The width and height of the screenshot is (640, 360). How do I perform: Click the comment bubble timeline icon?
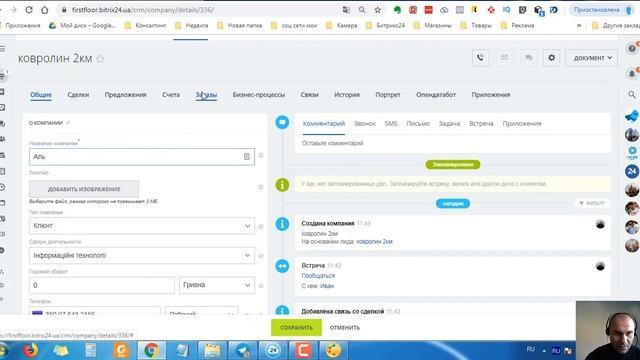[x=282, y=122]
